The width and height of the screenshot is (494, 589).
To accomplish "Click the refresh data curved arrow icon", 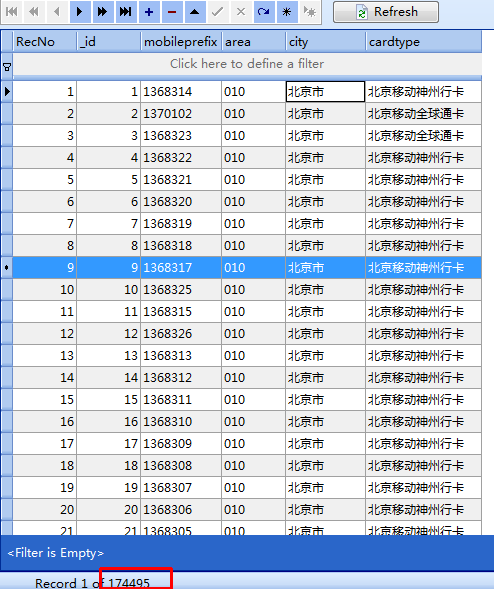I will tap(264, 12).
